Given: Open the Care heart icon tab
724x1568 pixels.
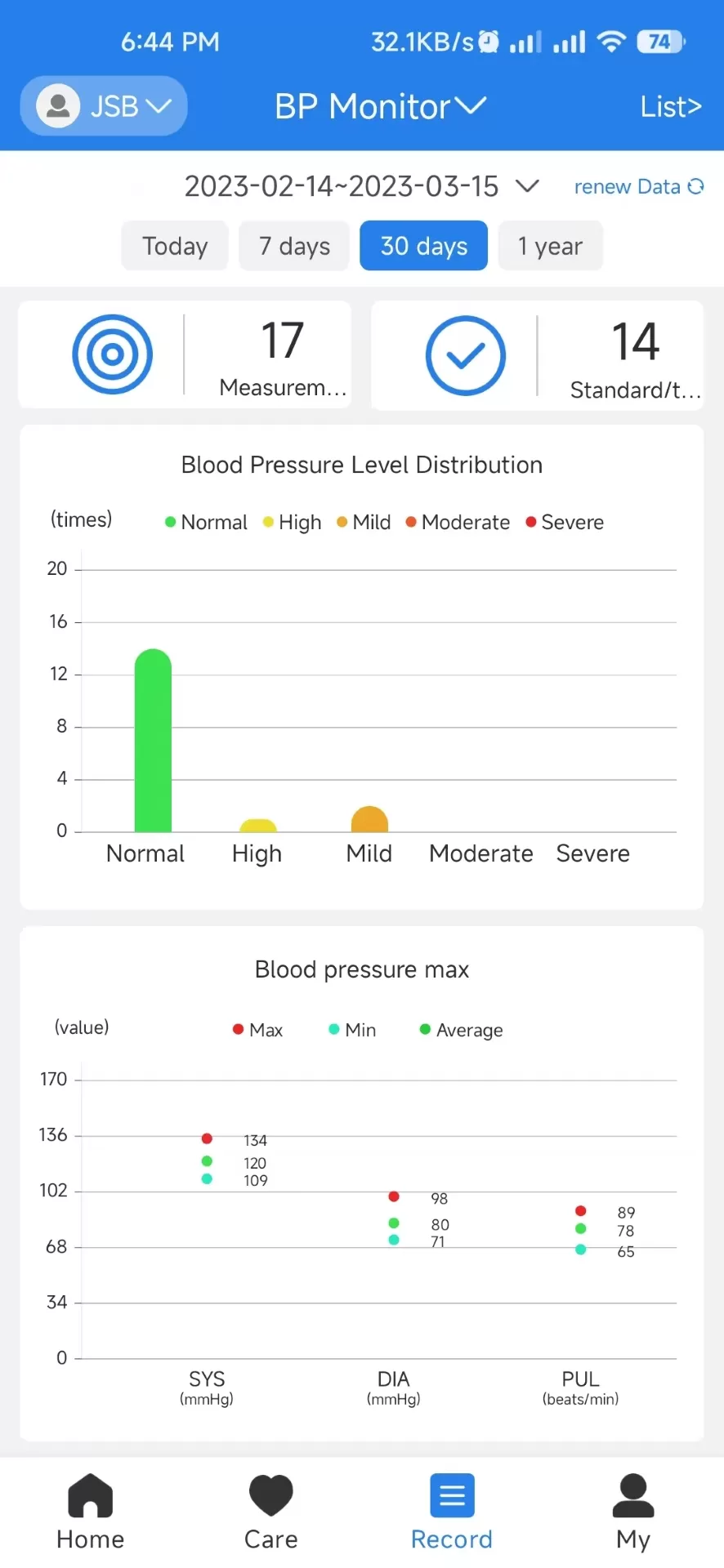Looking at the screenshot, I should pyautogui.click(x=270, y=1494).
